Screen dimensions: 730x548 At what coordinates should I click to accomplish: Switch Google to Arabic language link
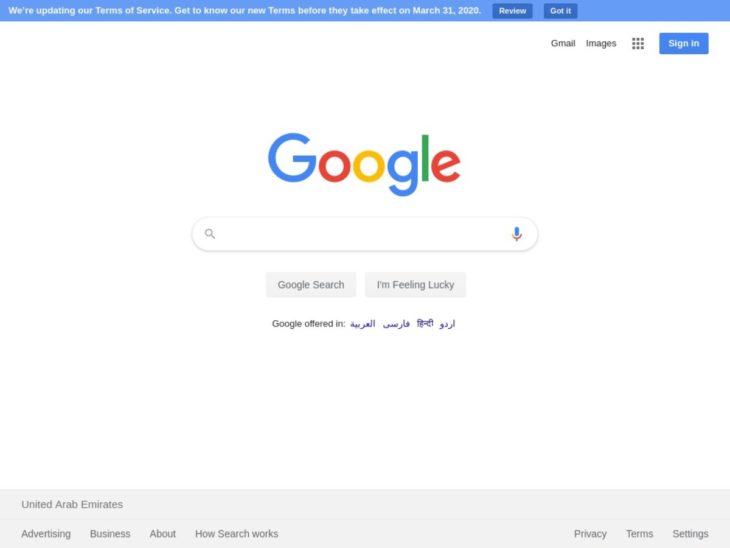[362, 324]
